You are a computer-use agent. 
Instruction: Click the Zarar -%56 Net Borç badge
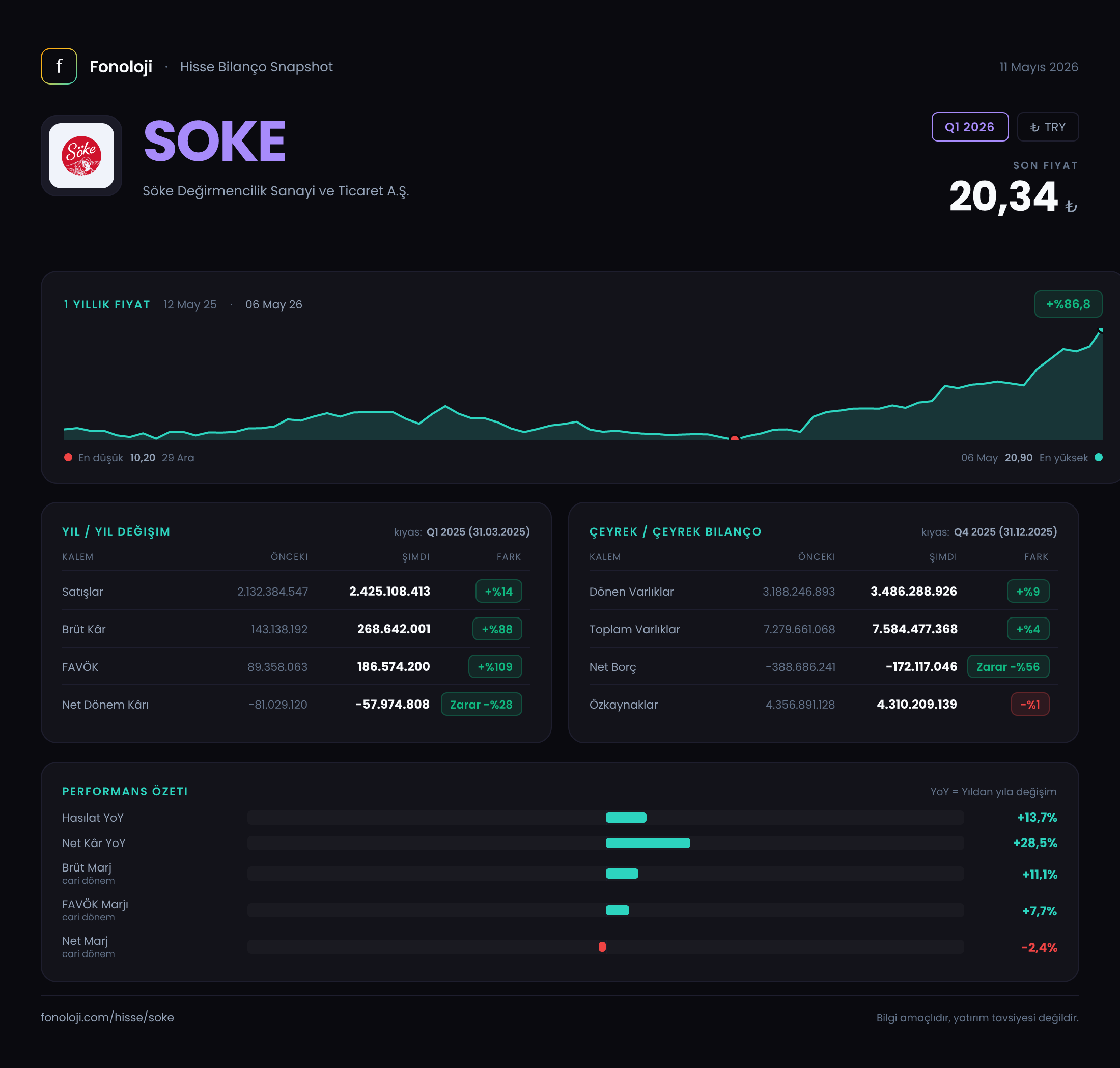point(1008,666)
